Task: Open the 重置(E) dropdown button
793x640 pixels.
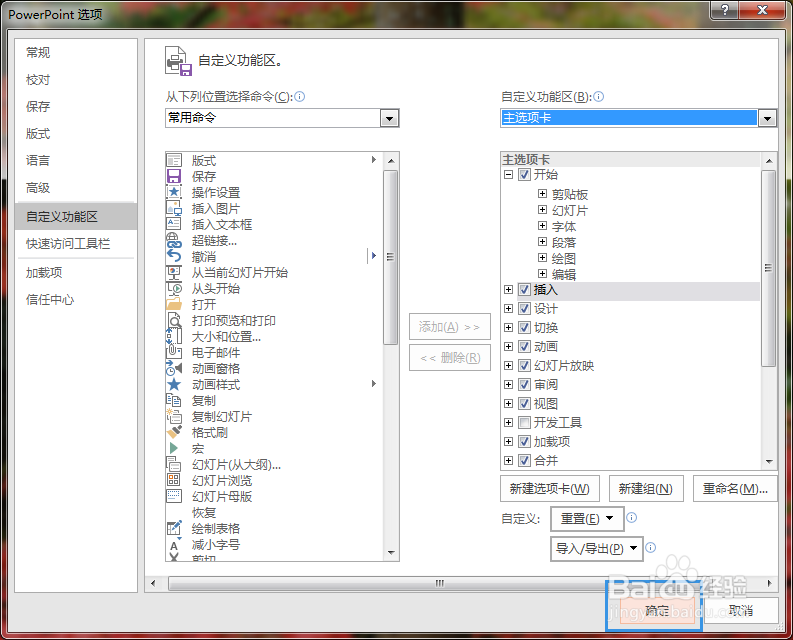Action: [x=587, y=519]
